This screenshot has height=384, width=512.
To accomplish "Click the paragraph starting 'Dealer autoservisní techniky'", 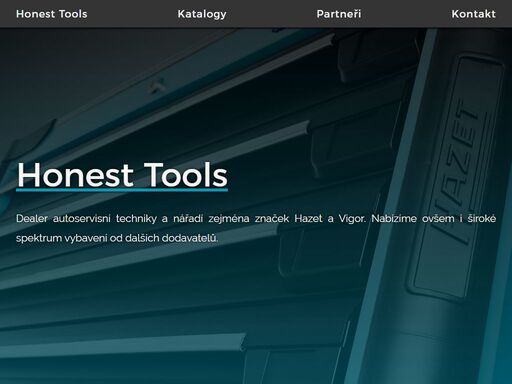I will click(x=256, y=228).
